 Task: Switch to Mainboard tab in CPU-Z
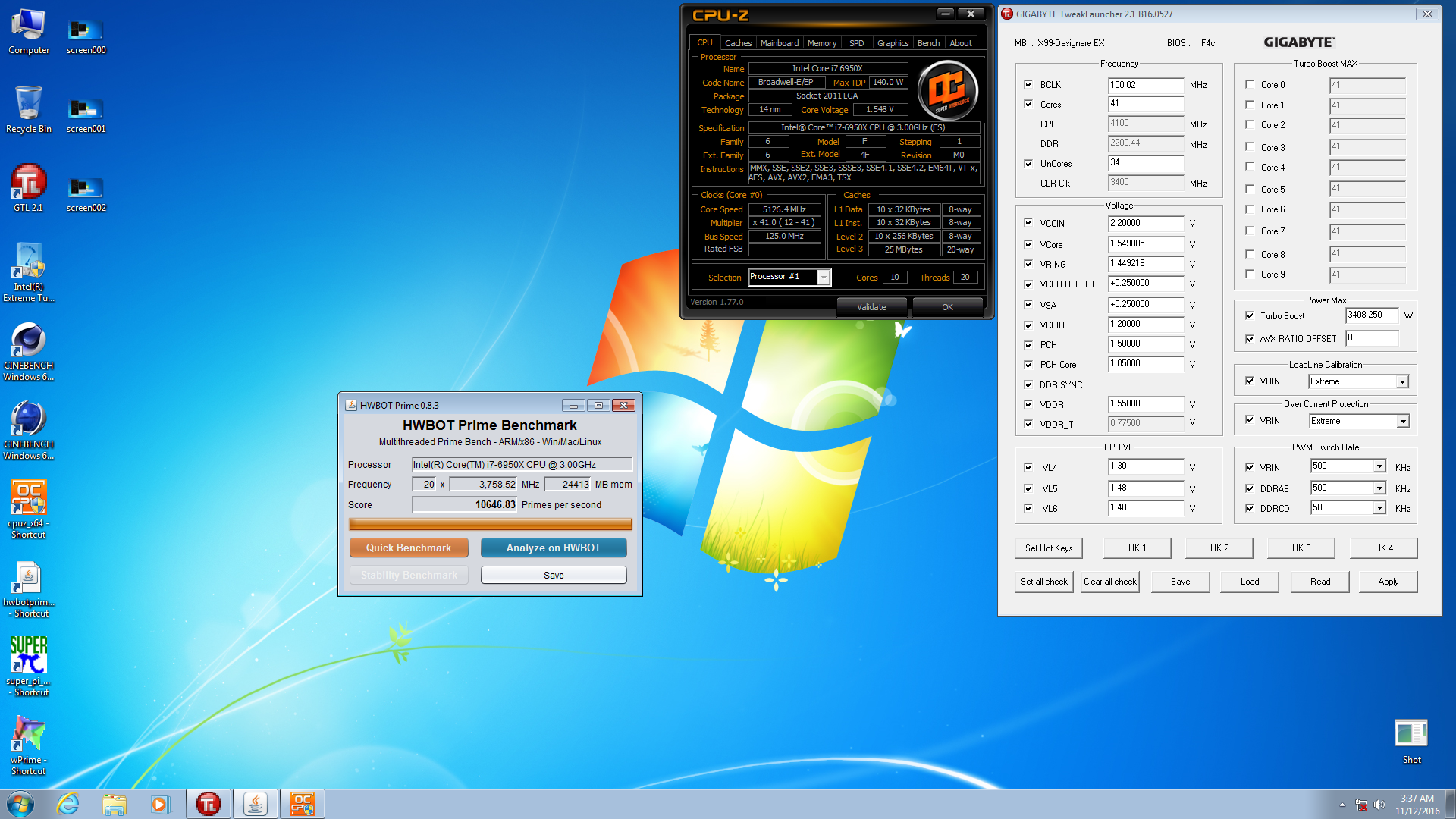click(x=780, y=43)
